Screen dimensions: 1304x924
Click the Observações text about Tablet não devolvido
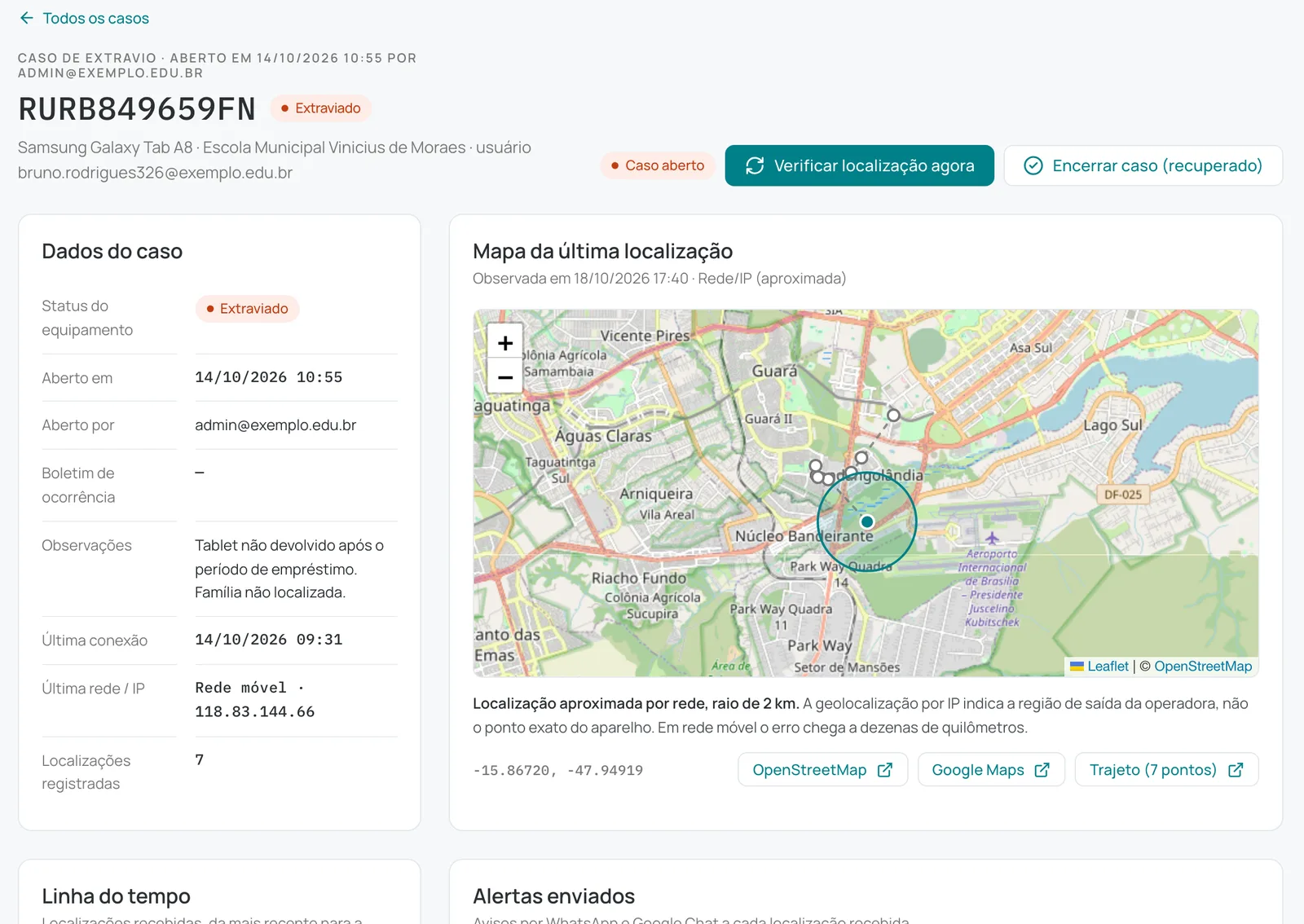tap(289, 569)
